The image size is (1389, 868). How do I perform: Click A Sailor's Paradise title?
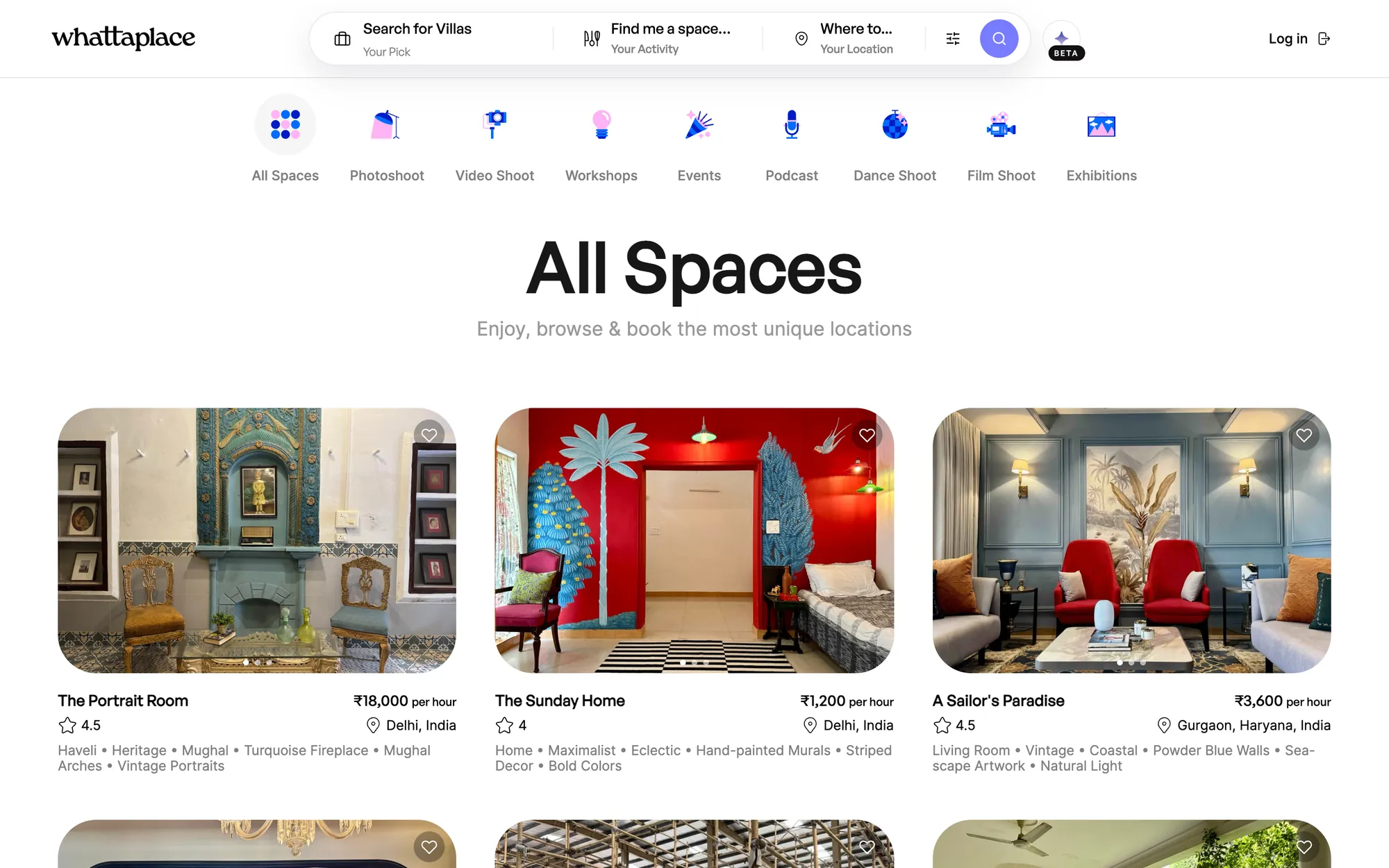point(998,701)
